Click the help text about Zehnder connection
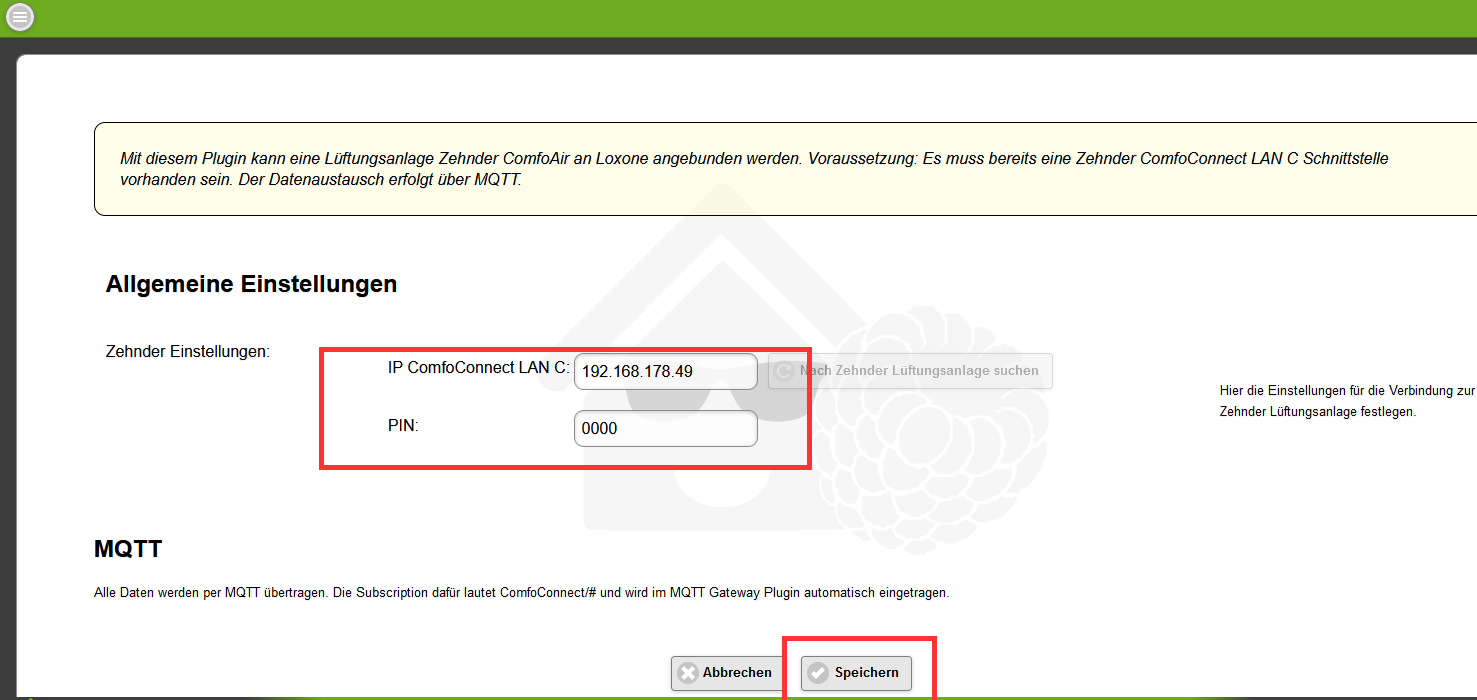Screen dimensions: 1477x700 click(x=1347, y=401)
